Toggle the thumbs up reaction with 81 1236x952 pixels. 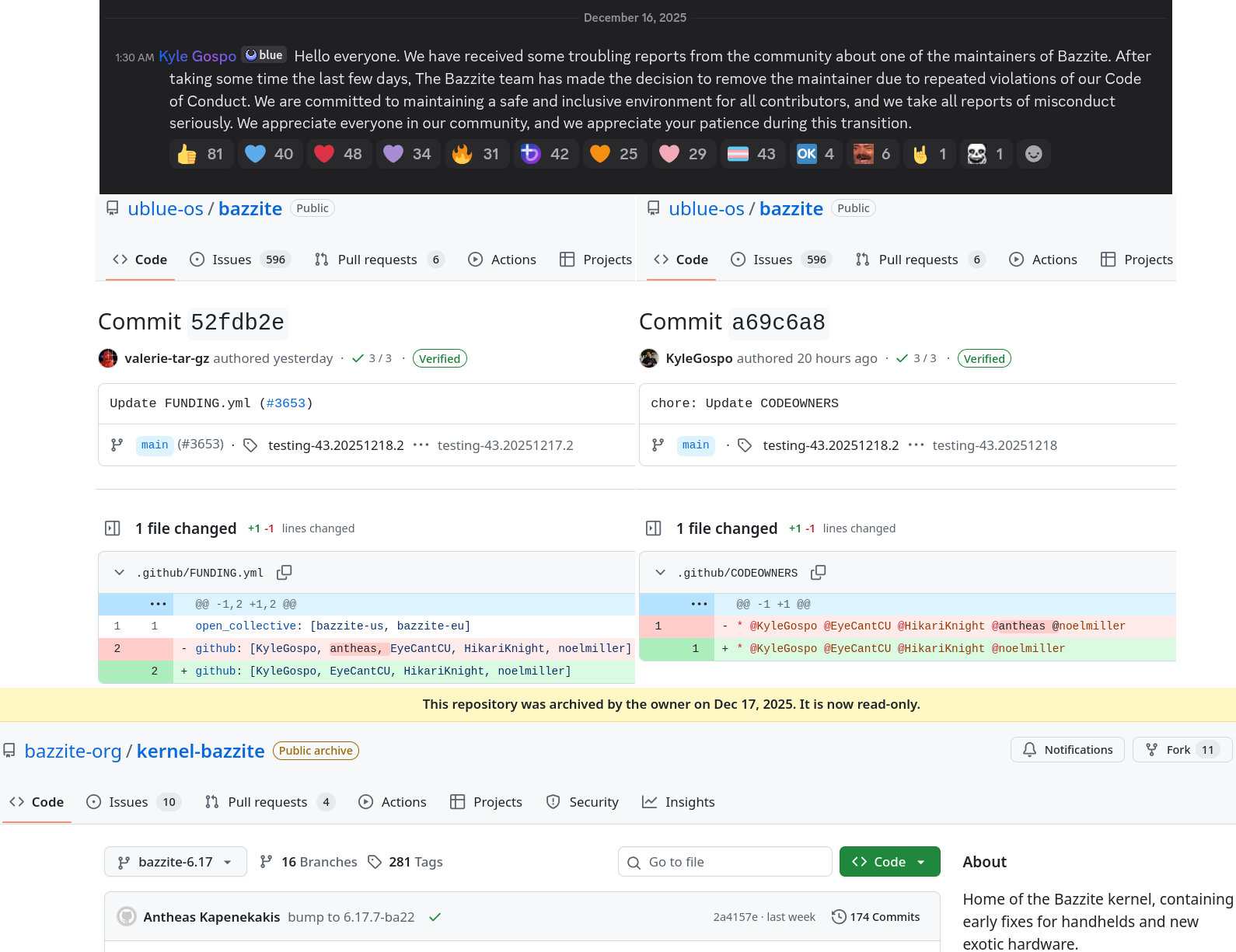click(x=200, y=154)
